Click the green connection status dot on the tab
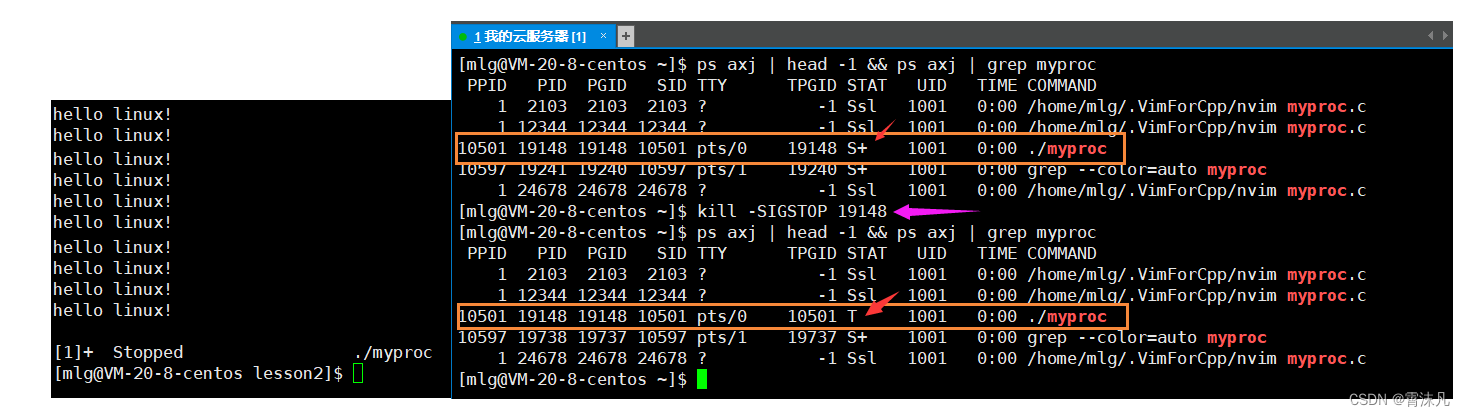This screenshot has width=1465, height=416. [463, 36]
